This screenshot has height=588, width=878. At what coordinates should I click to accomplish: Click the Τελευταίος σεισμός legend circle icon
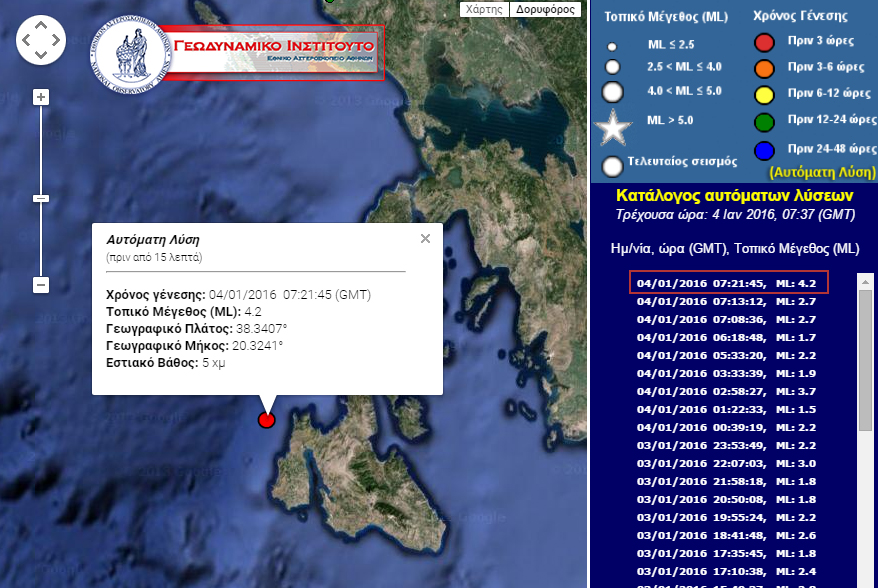coord(613,165)
